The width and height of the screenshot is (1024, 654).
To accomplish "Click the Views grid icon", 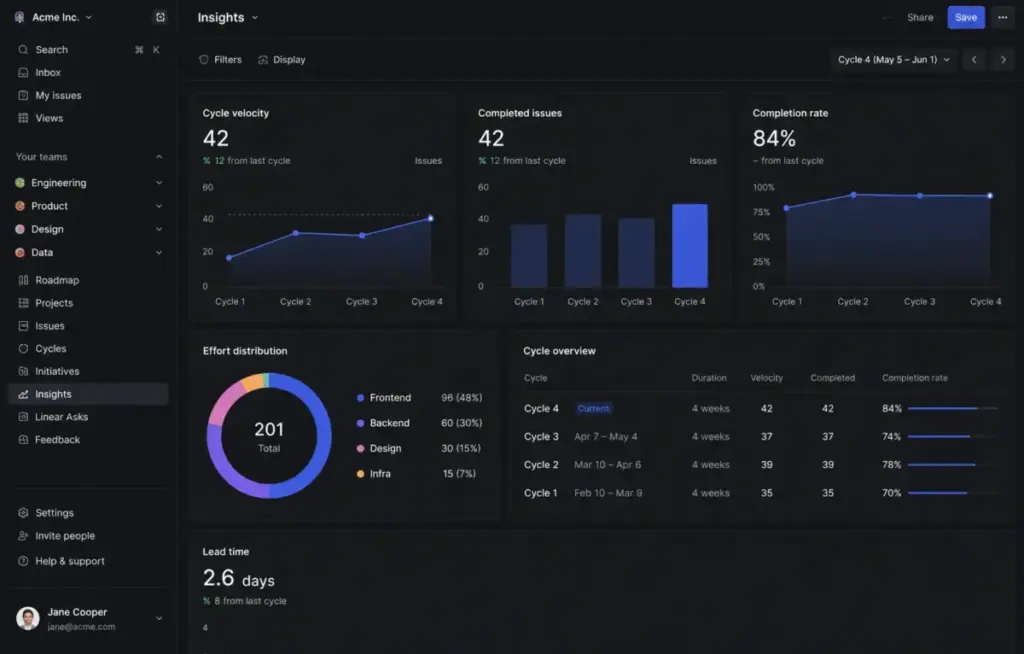I will point(23,118).
